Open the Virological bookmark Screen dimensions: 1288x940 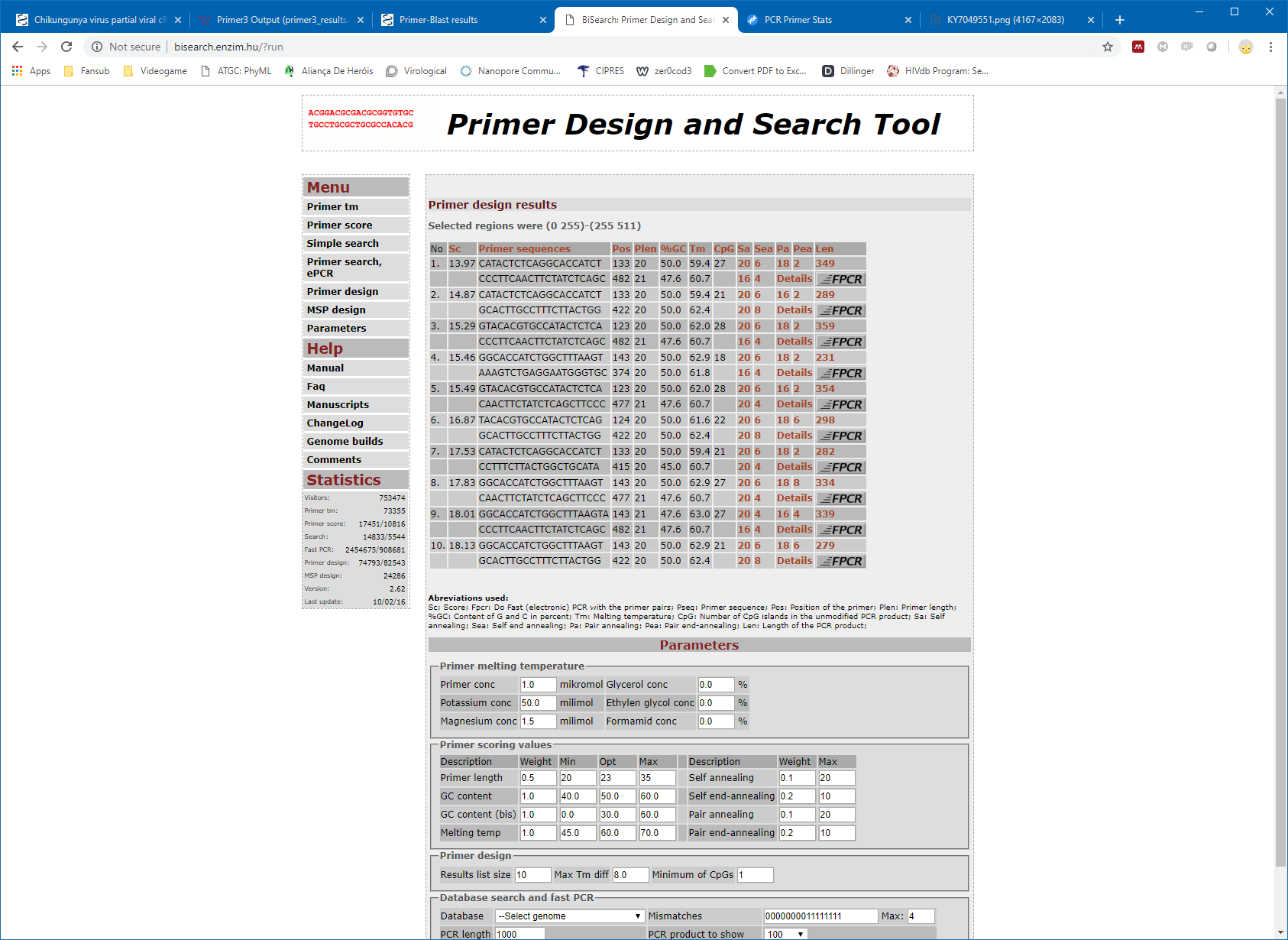pos(416,71)
